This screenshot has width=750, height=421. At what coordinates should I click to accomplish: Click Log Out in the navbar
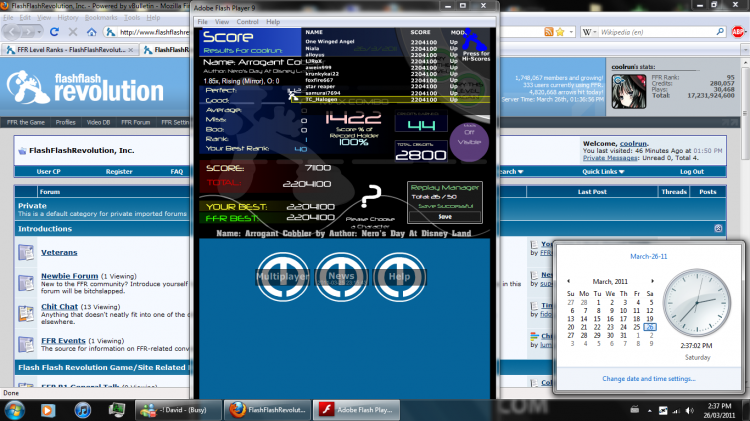pos(692,171)
